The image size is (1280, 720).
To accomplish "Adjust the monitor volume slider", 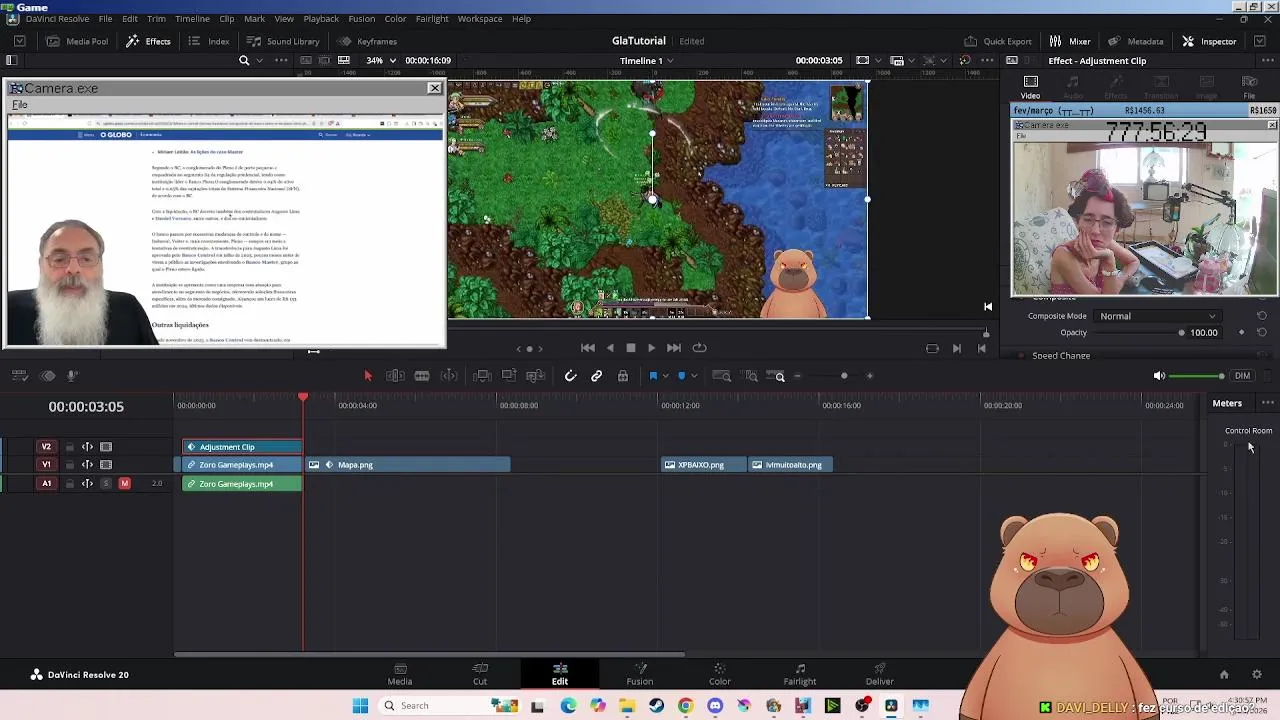I will point(1197,376).
